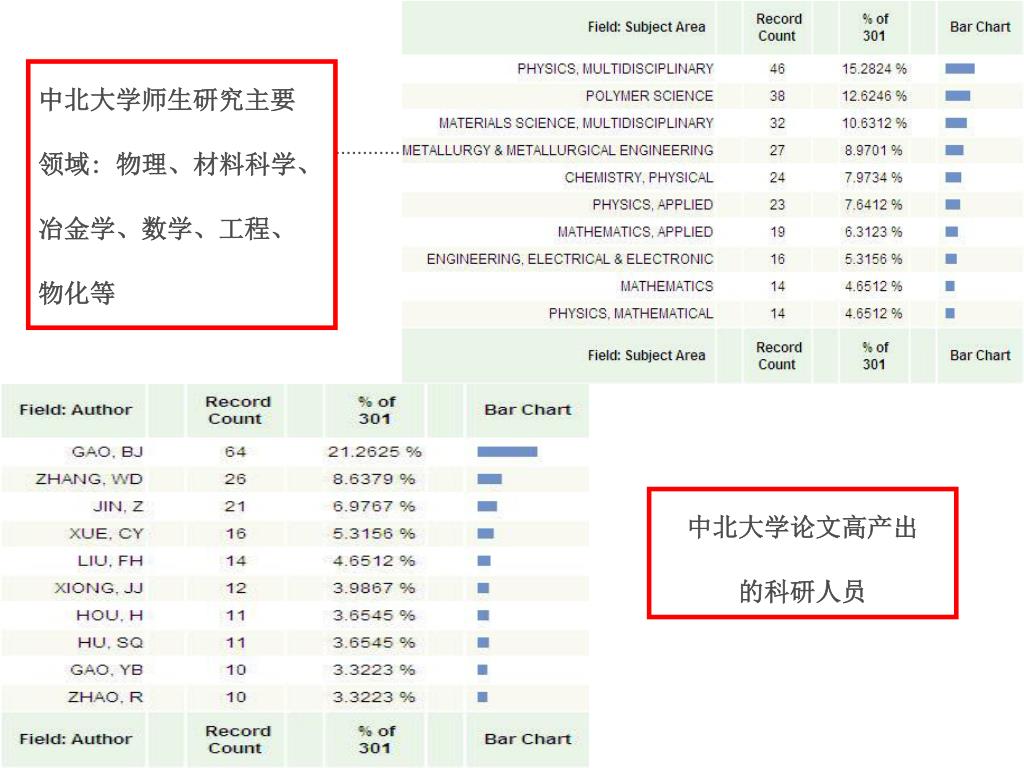Click the 15.2824 % percentage cell

pyautogui.click(x=874, y=69)
